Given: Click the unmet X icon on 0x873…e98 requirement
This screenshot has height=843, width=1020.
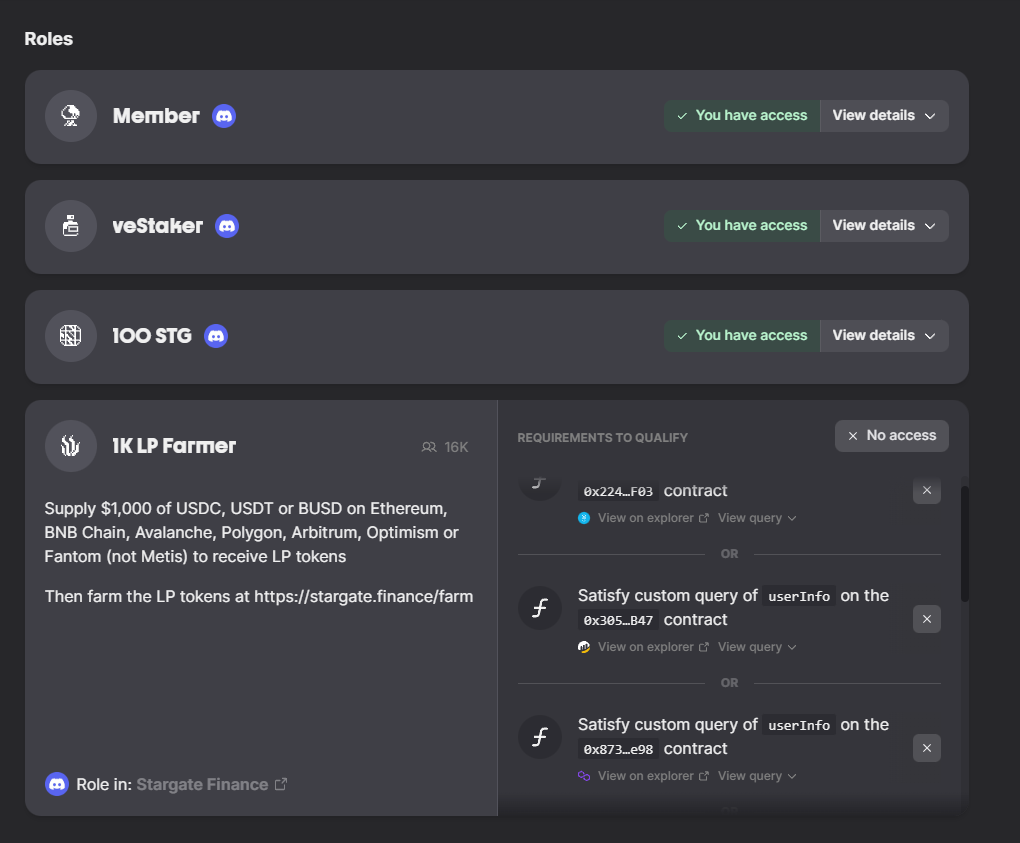Looking at the screenshot, I should [927, 748].
